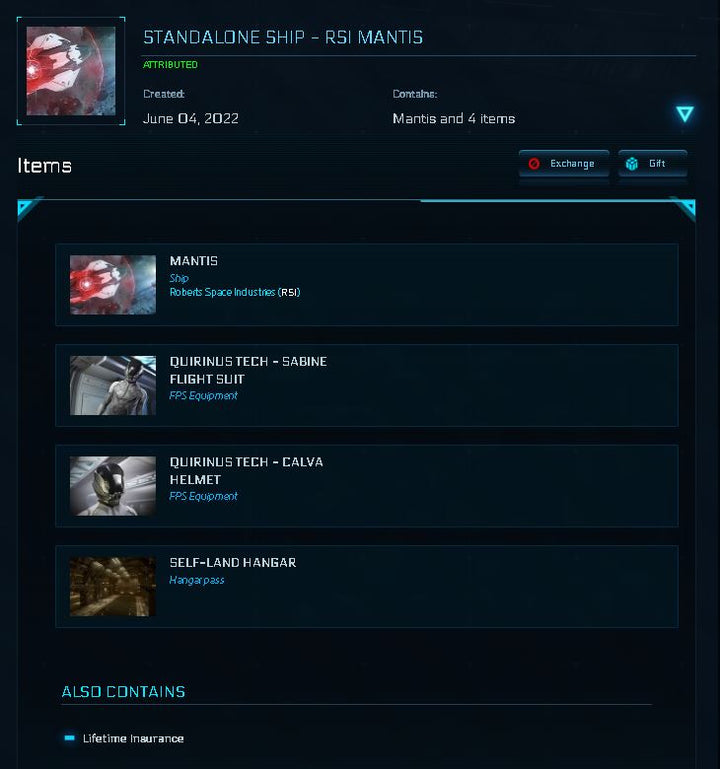
Task: Click the Gift button
Action: click(653, 164)
